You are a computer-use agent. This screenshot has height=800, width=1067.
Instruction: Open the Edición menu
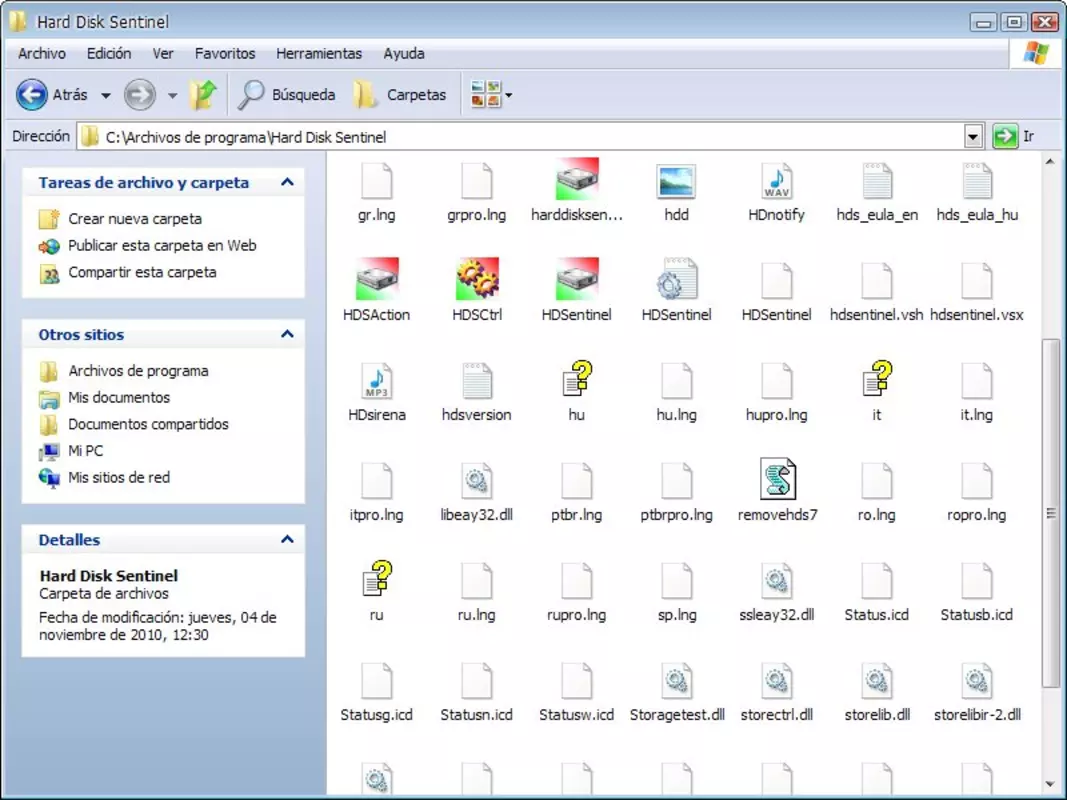[109, 53]
